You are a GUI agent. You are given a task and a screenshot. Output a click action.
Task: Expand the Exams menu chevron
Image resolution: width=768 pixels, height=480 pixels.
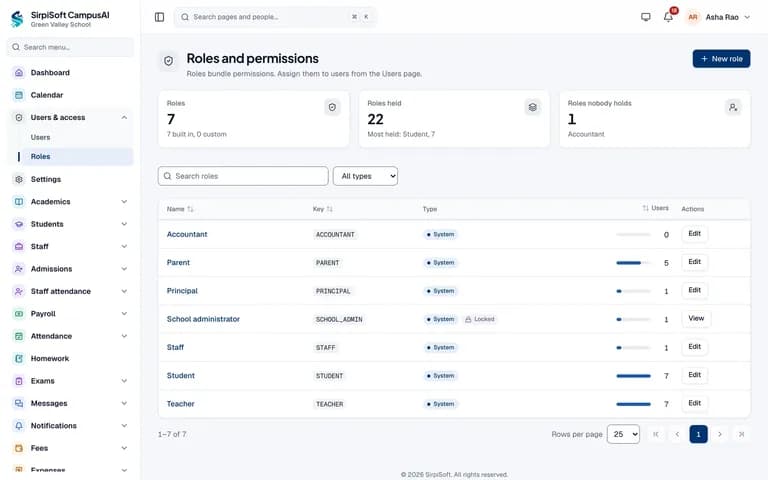pos(124,381)
